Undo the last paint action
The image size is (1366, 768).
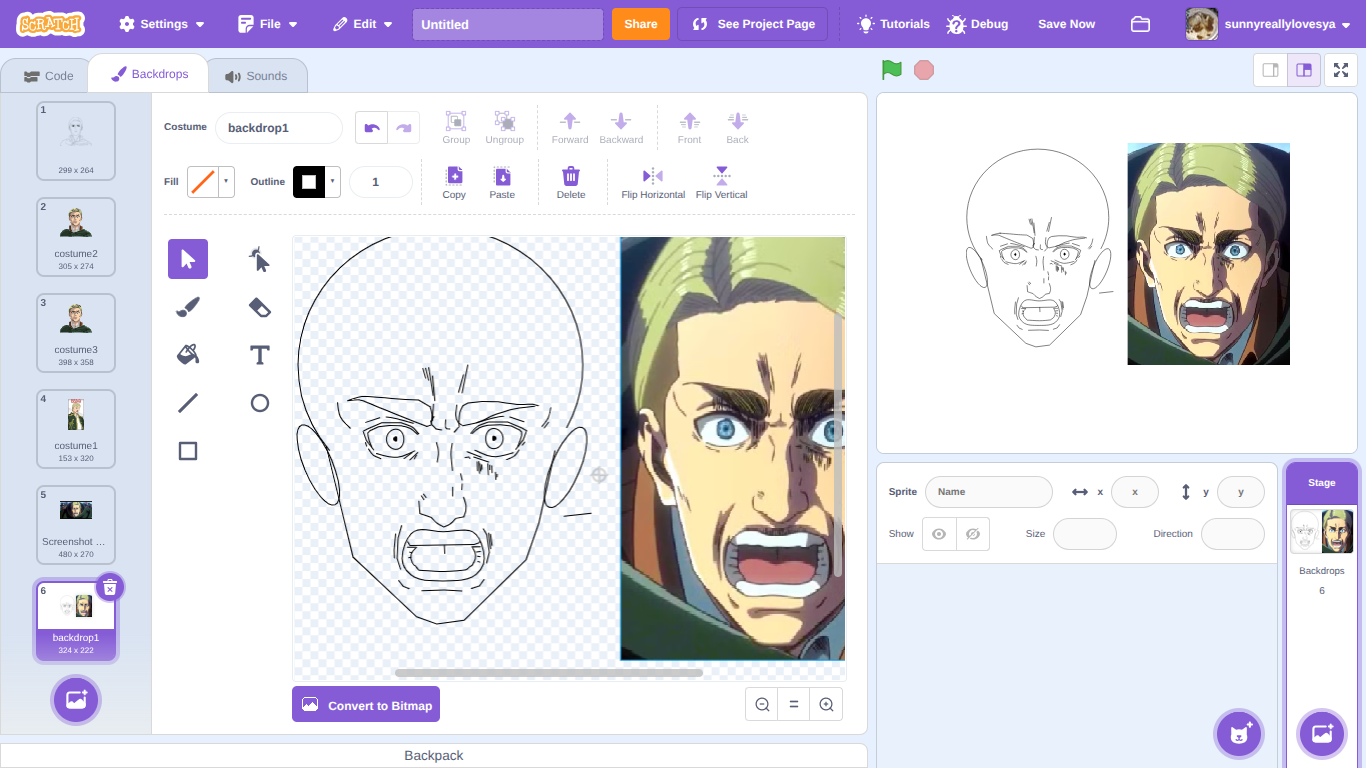pos(372,128)
